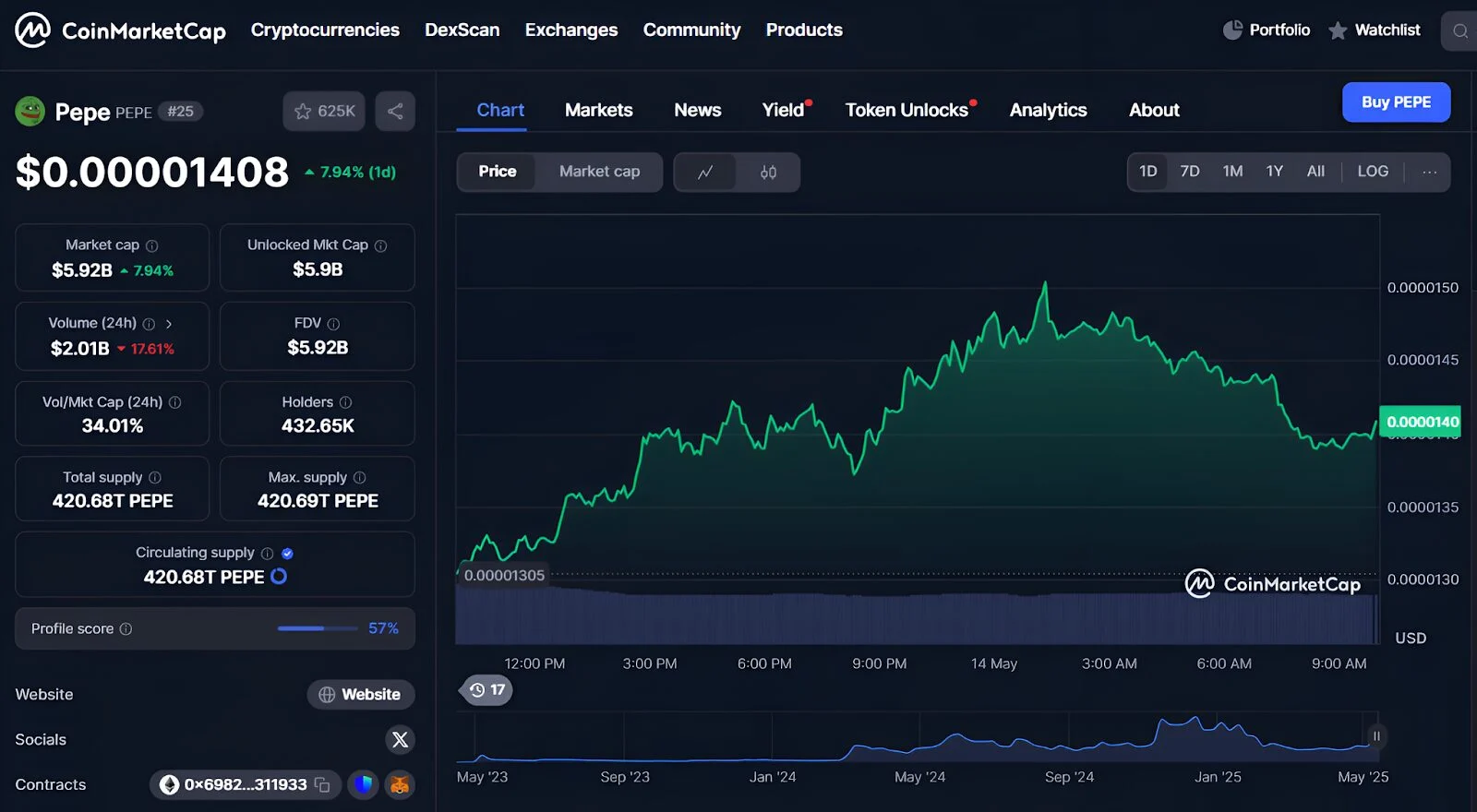Open the X social profile icon

[x=400, y=739]
